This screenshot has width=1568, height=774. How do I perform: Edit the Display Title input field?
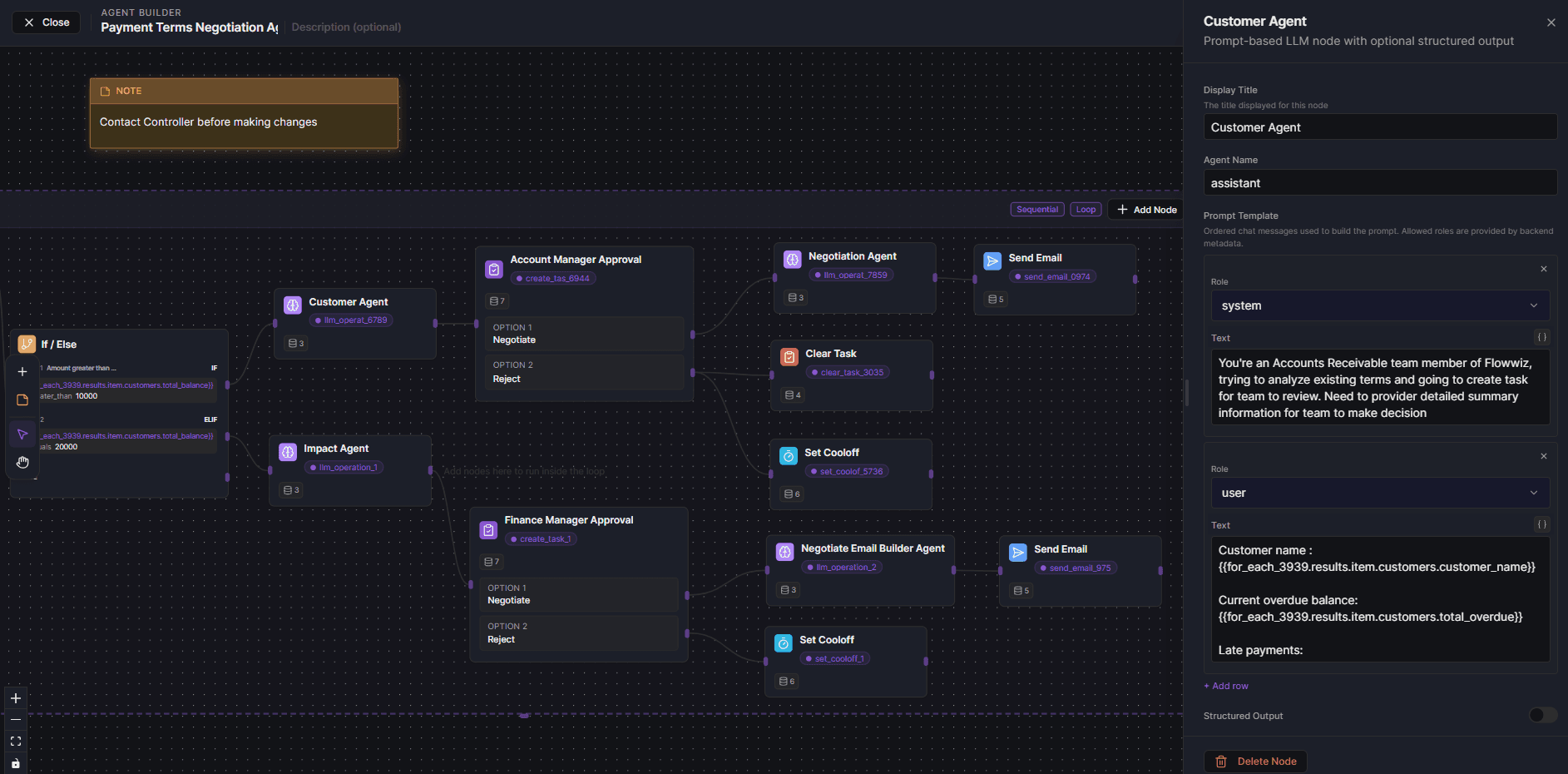point(1380,127)
